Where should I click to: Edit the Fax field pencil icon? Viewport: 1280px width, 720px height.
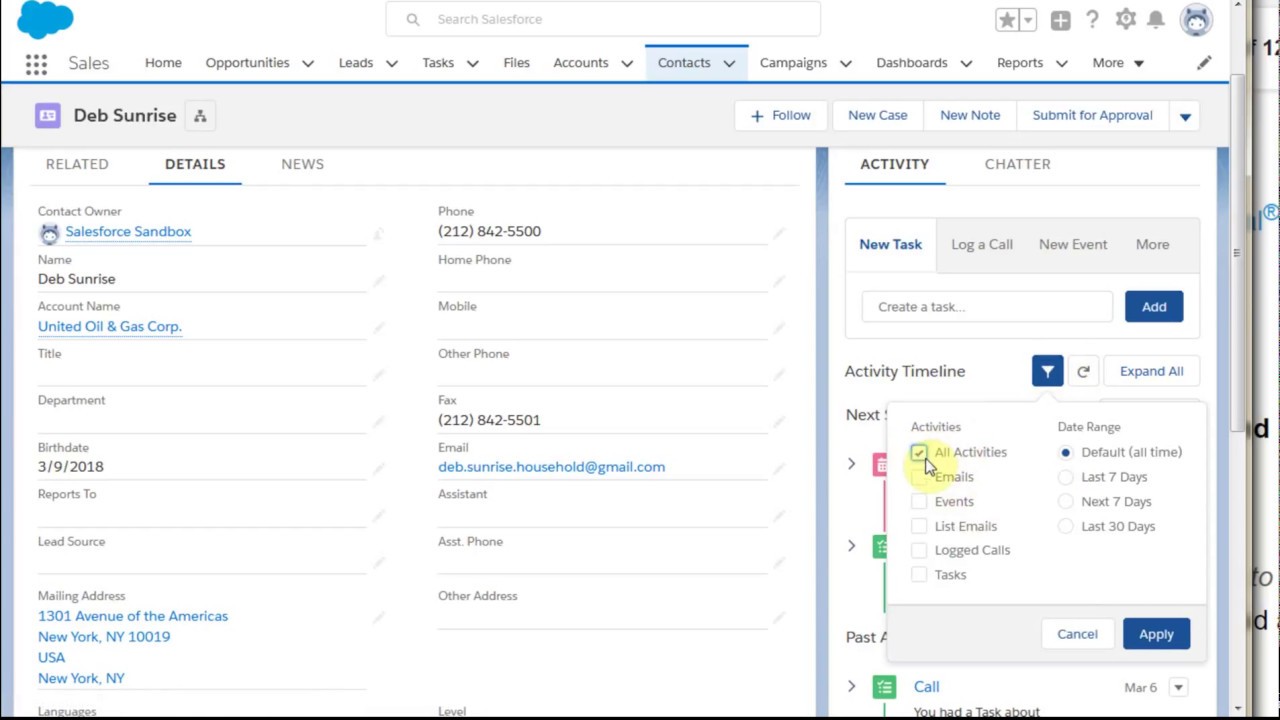click(778, 422)
